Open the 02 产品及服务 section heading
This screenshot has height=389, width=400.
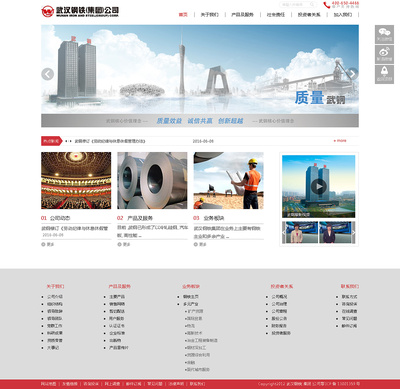pos(135,218)
